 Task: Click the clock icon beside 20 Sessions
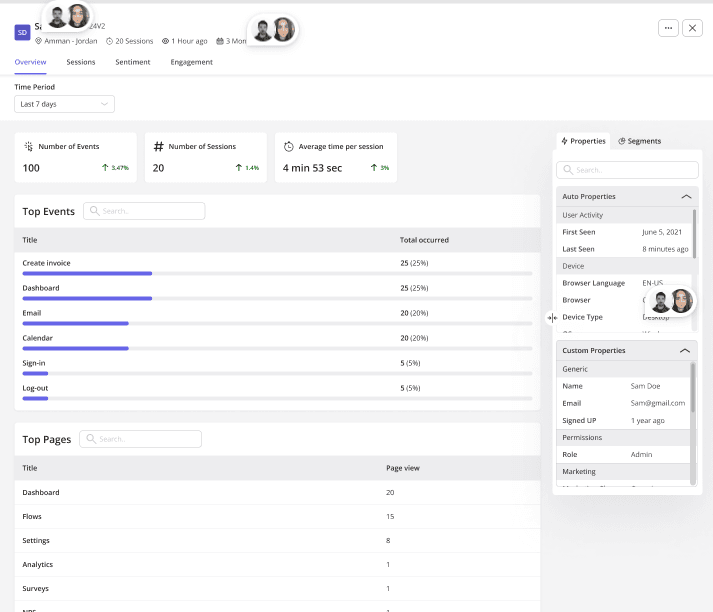pos(110,41)
